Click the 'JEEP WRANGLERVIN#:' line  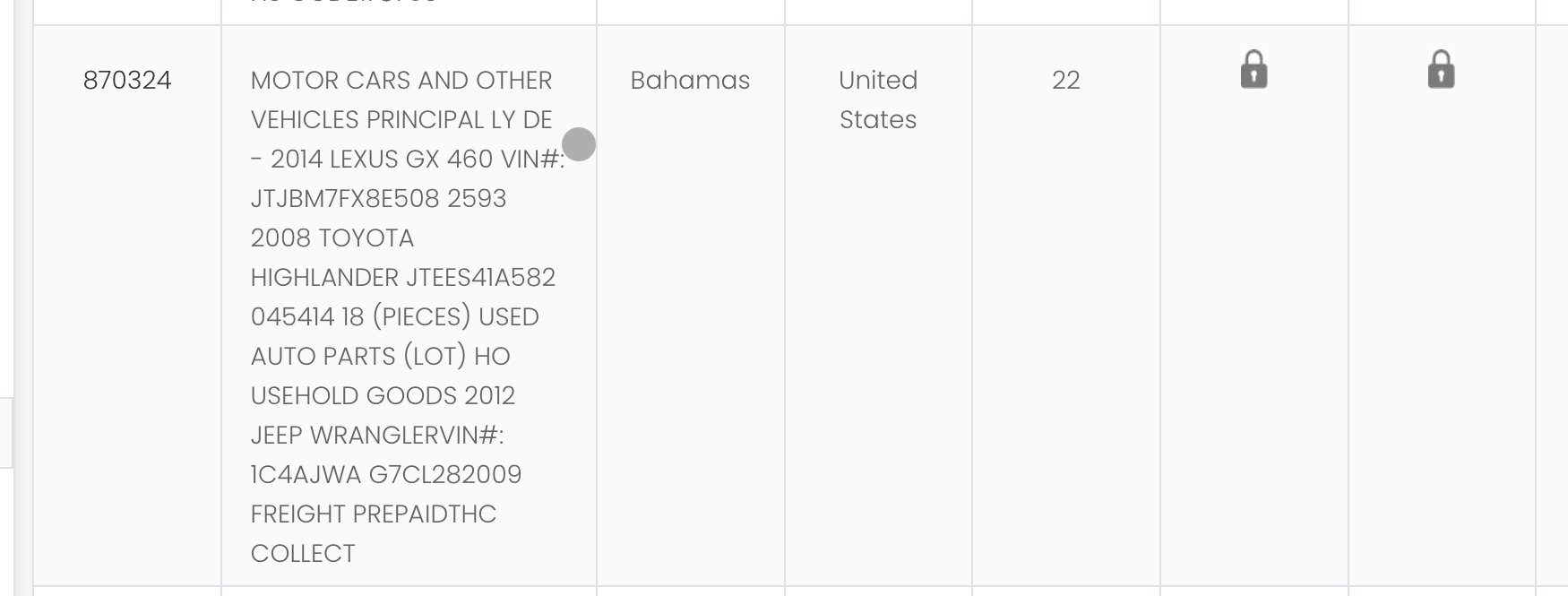377,436
